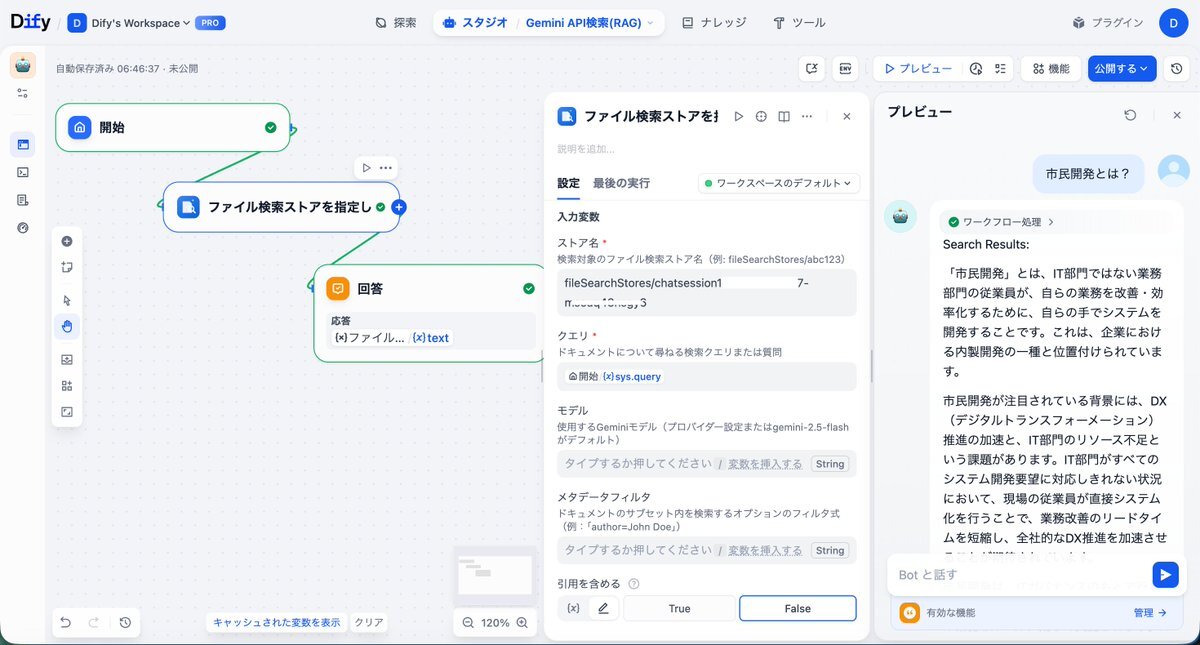The height and width of the screenshot is (645, 1200).
Task: Send message in Bot chat
Action: [x=1165, y=574]
